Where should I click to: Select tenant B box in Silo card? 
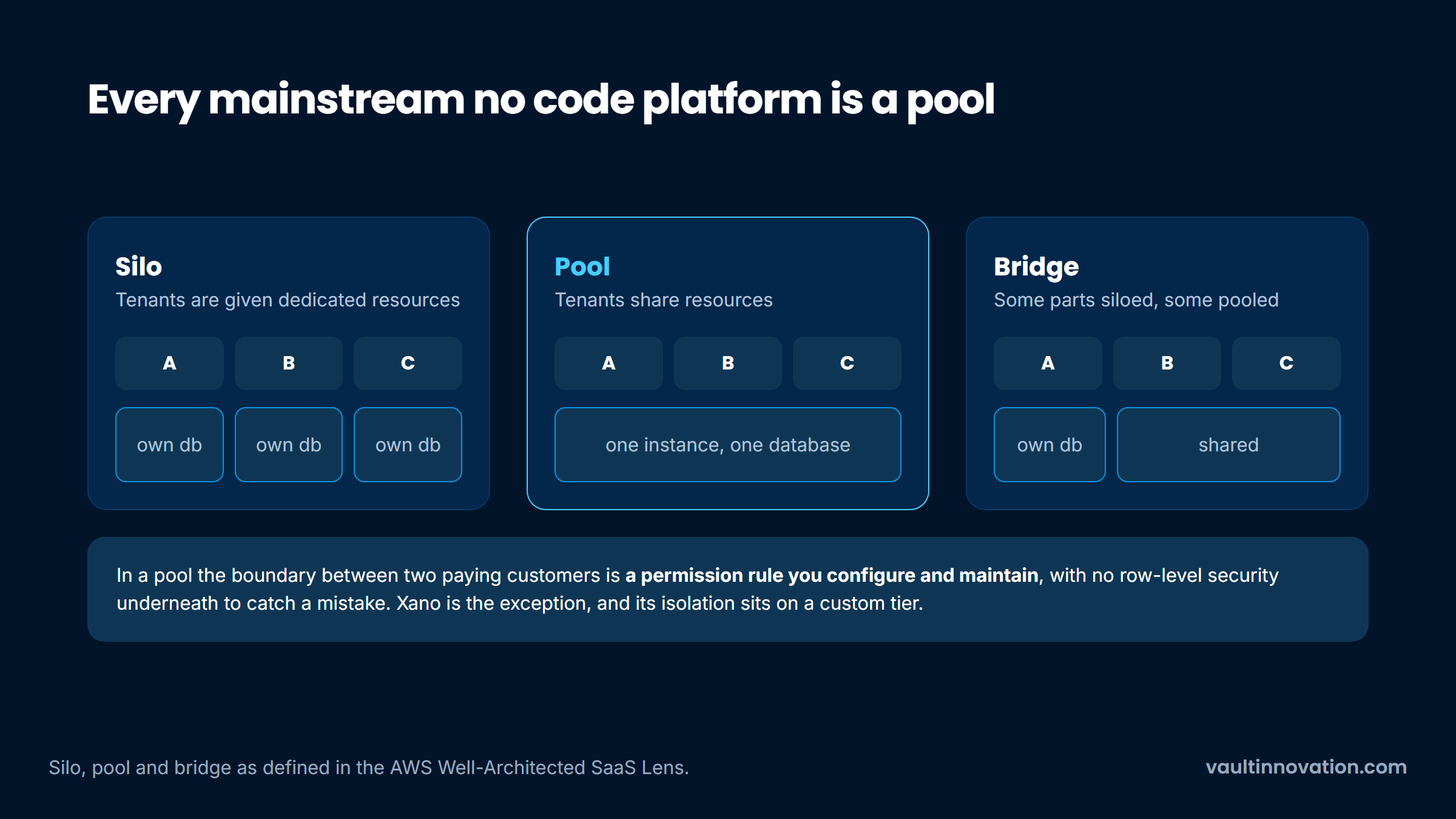pos(289,363)
